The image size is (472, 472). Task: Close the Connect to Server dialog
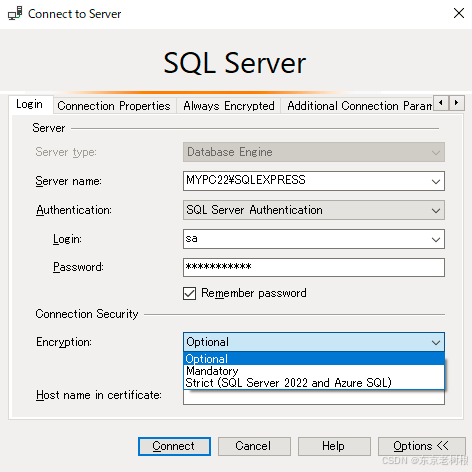(459, 13)
